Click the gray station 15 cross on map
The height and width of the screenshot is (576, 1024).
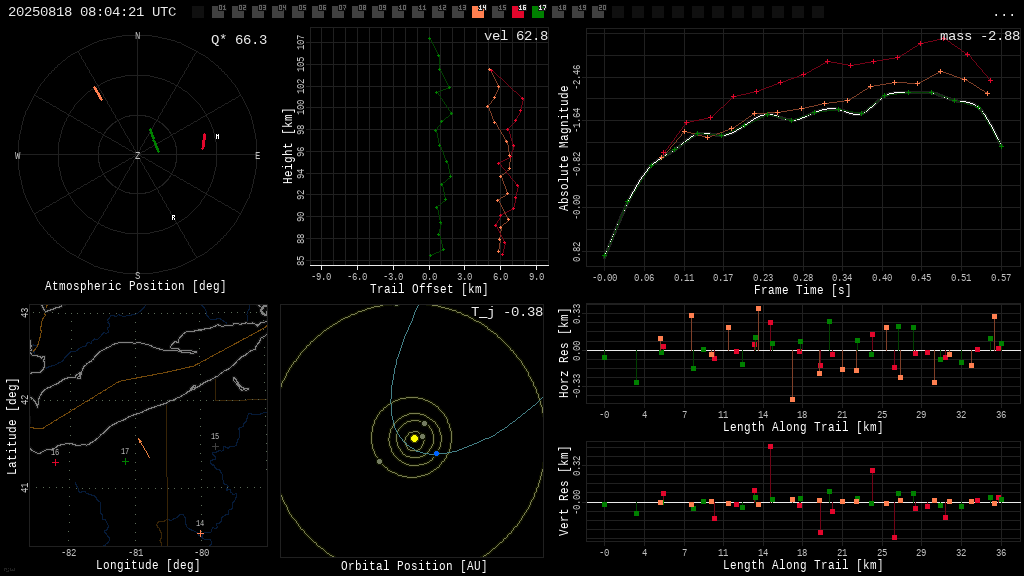tap(216, 447)
